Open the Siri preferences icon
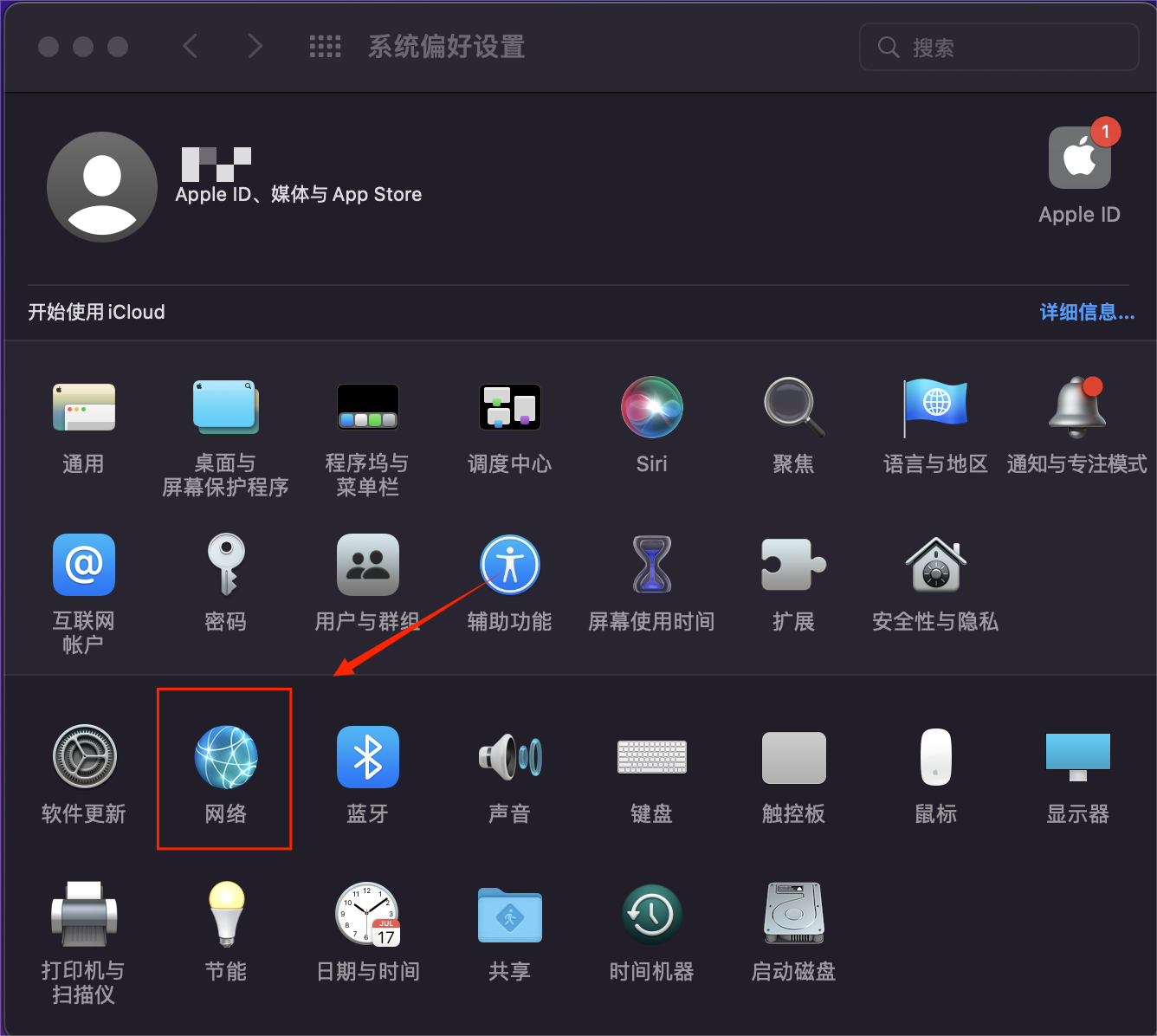Image resolution: width=1157 pixels, height=1036 pixels. (x=651, y=408)
